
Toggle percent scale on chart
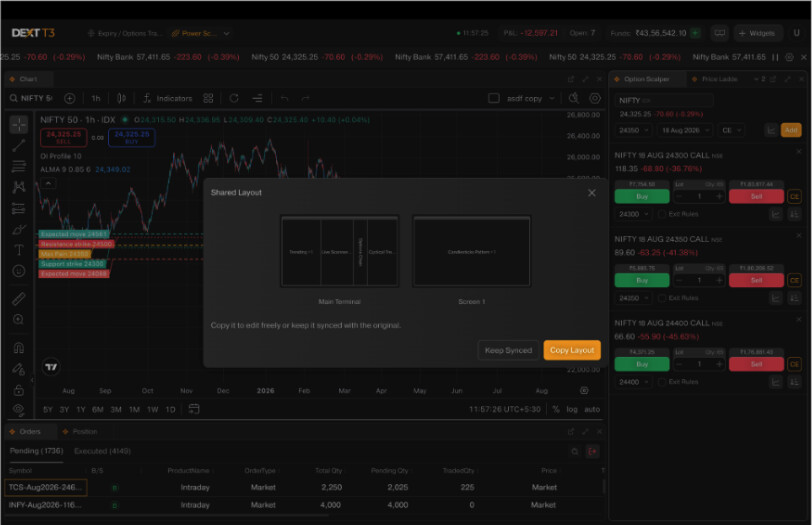[x=556, y=410]
